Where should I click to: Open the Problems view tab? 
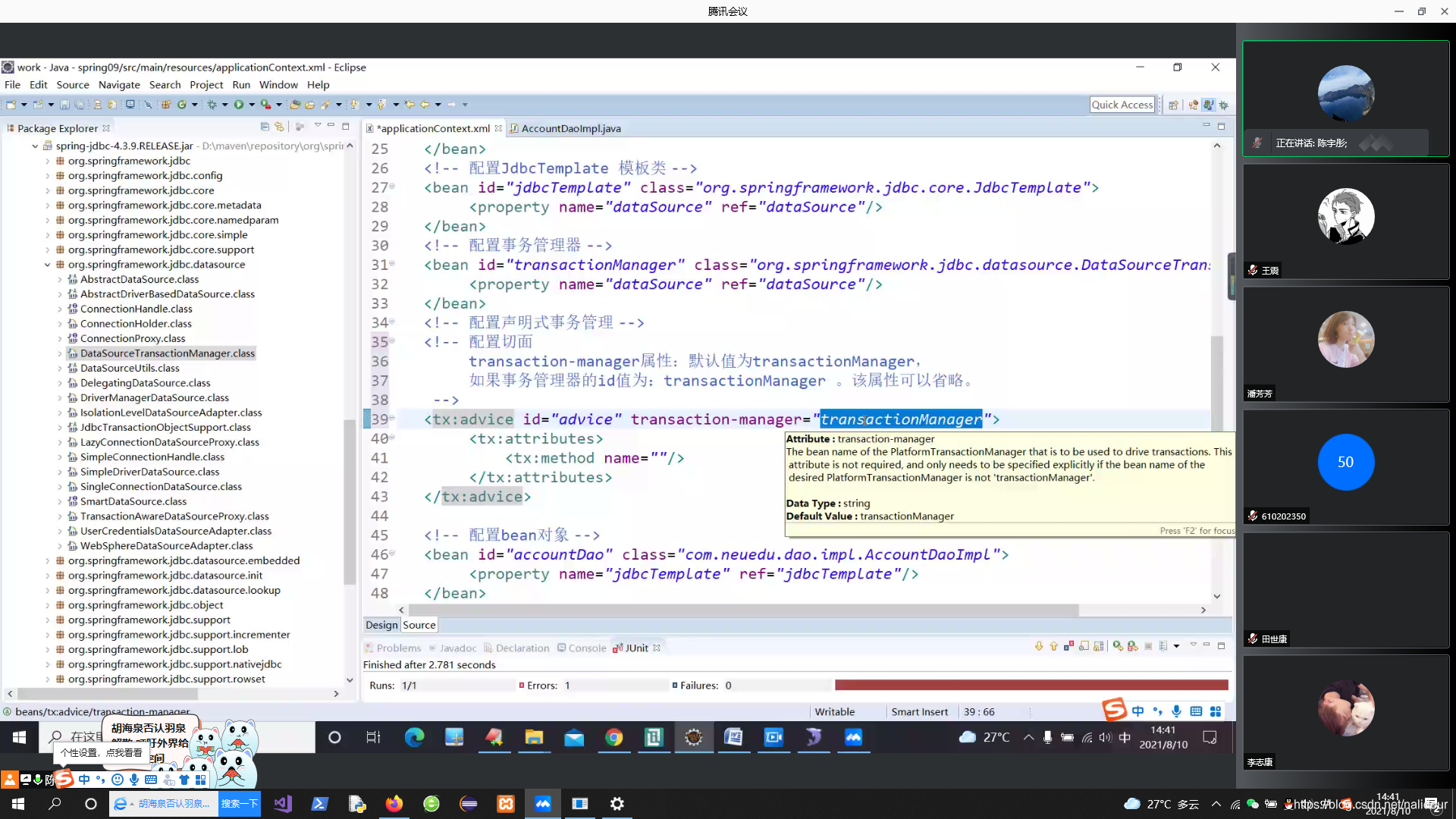[x=393, y=648]
